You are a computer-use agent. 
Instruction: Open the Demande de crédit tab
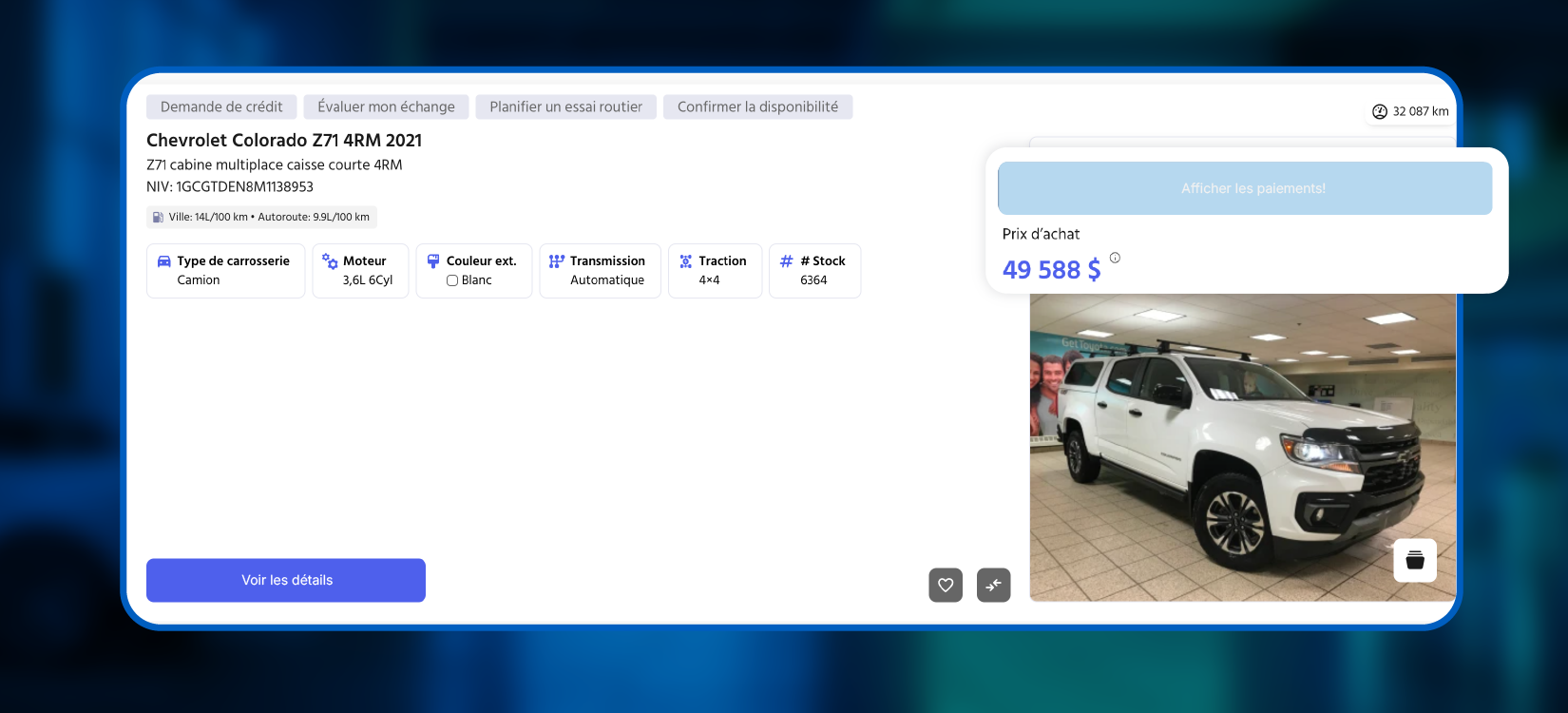(x=221, y=106)
